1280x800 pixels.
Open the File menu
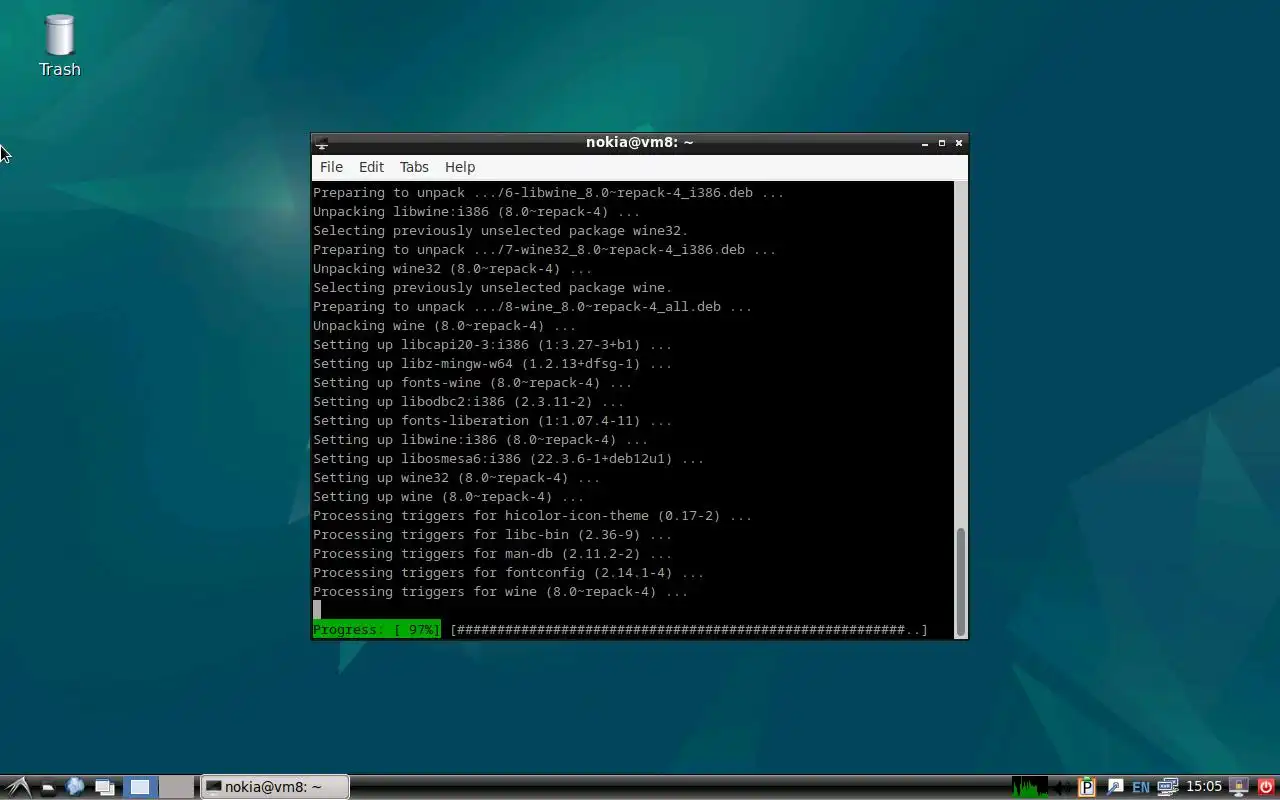[x=331, y=167]
